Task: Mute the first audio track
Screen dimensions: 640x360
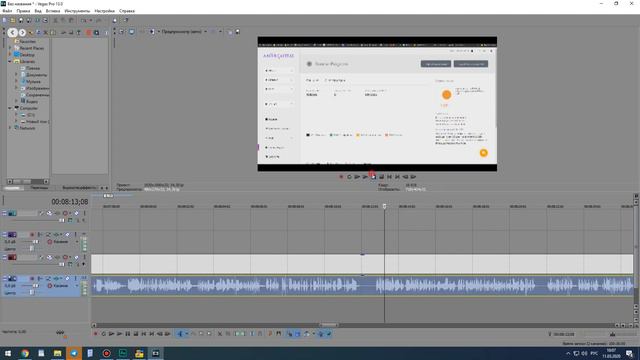Action: tap(68, 235)
